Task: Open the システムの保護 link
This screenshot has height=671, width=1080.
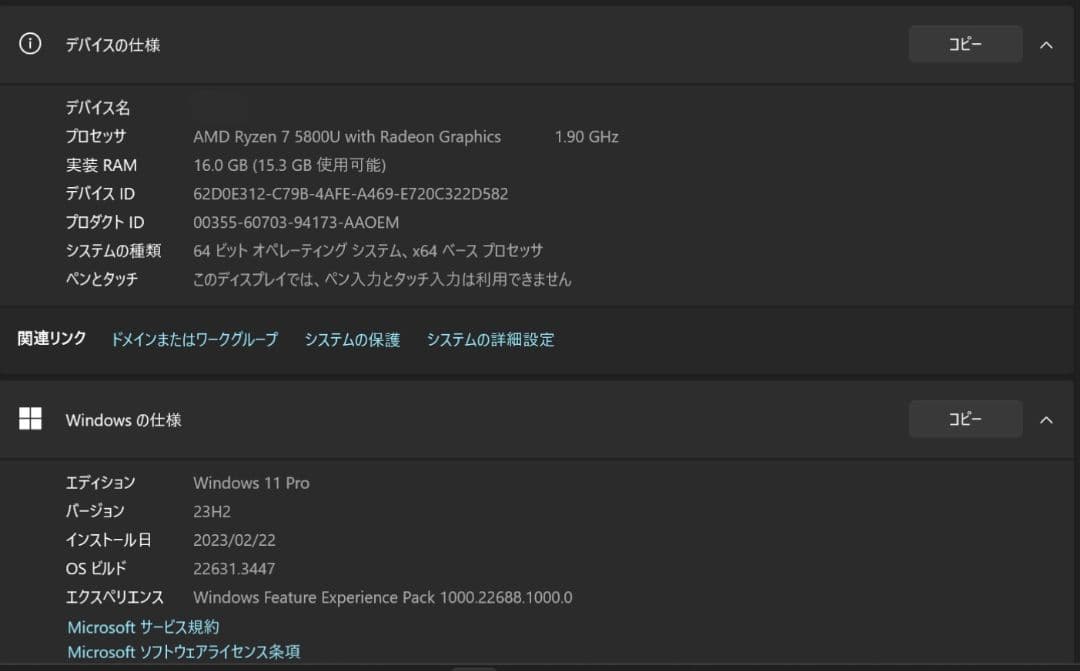Action: pyautogui.click(x=352, y=339)
